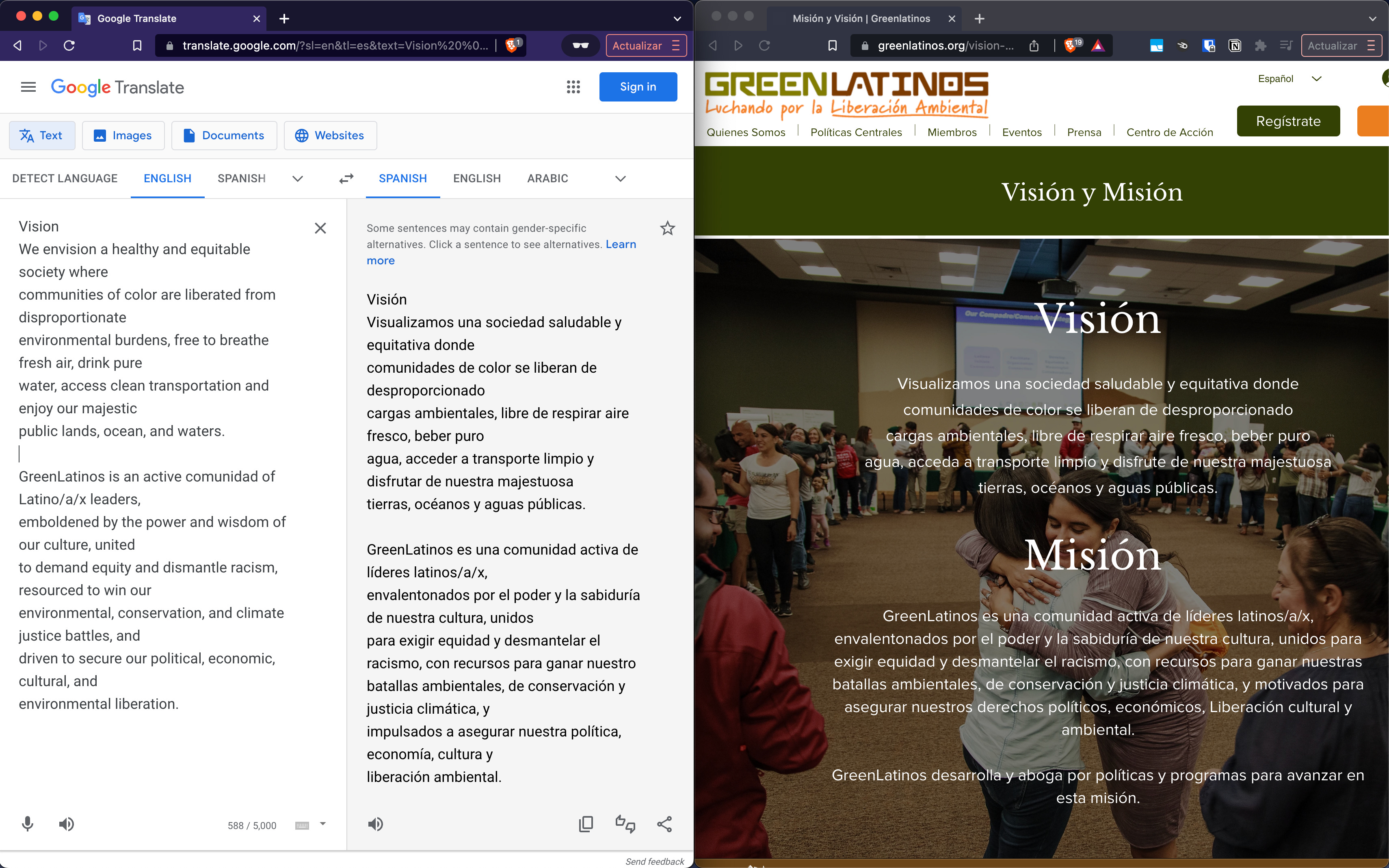Image resolution: width=1389 pixels, height=868 pixels.
Task: Click the sunglasses private-window icon
Action: (x=580, y=45)
